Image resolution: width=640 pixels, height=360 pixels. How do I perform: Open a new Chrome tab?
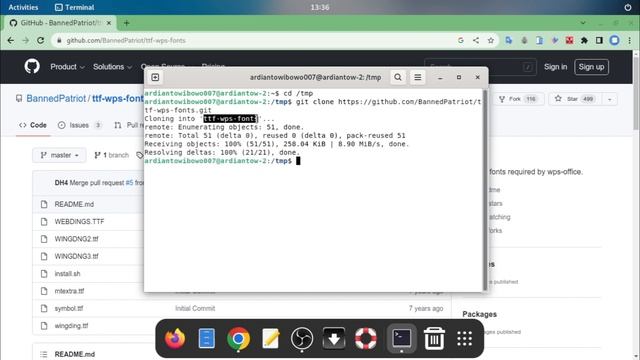[127, 23]
